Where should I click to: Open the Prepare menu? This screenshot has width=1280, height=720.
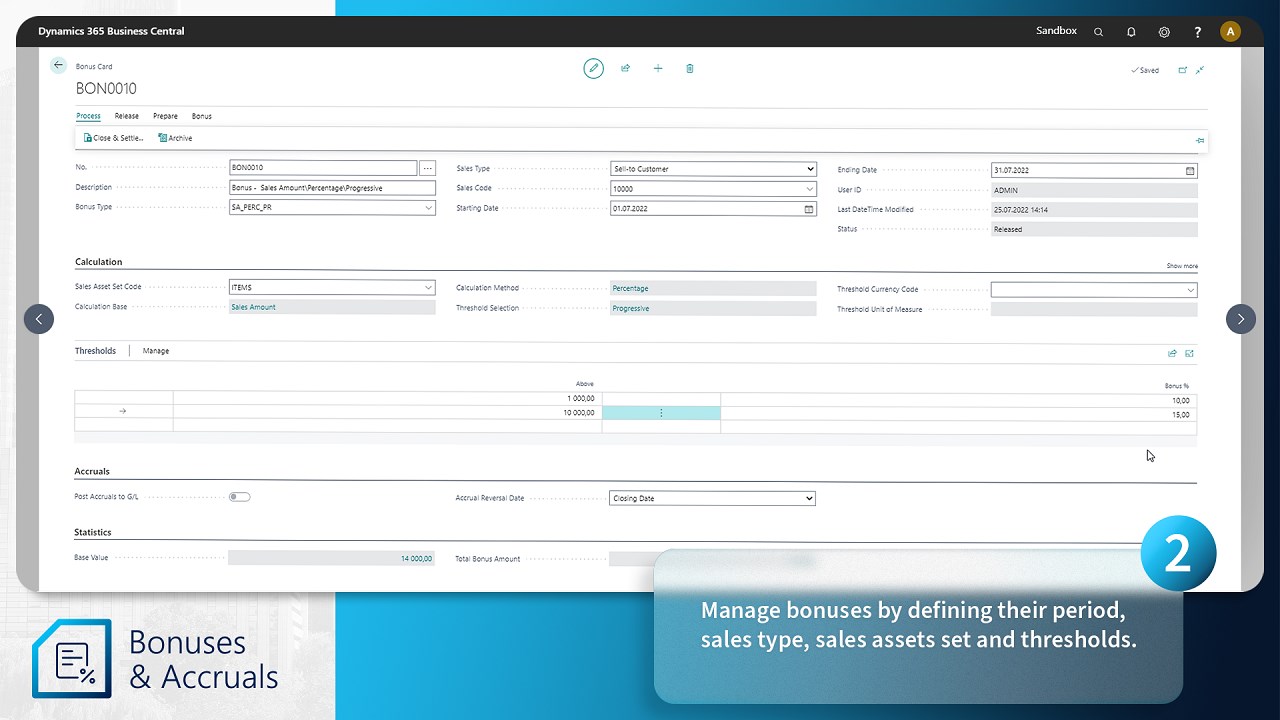point(165,116)
